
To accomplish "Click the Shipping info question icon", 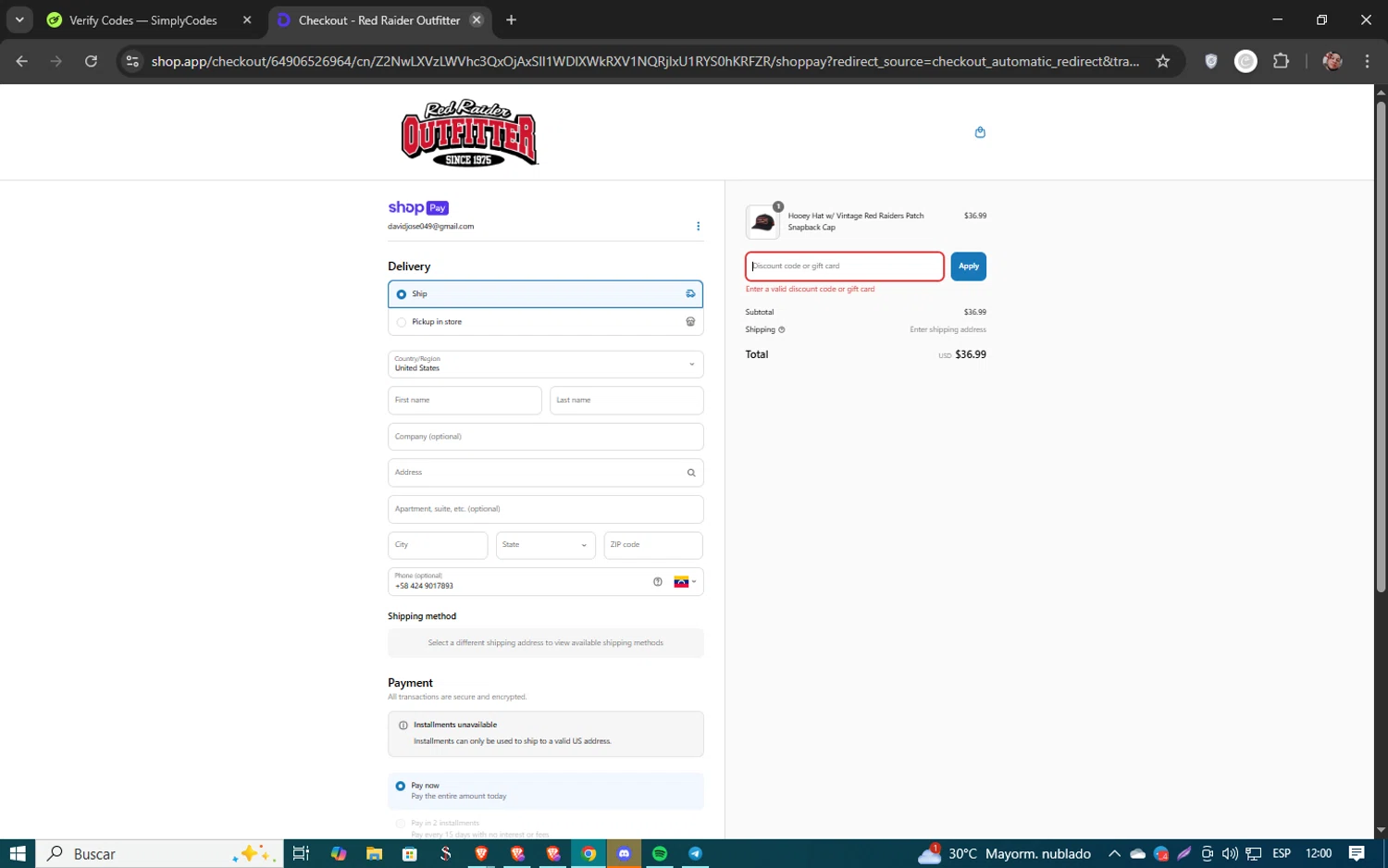I will coord(781,329).
